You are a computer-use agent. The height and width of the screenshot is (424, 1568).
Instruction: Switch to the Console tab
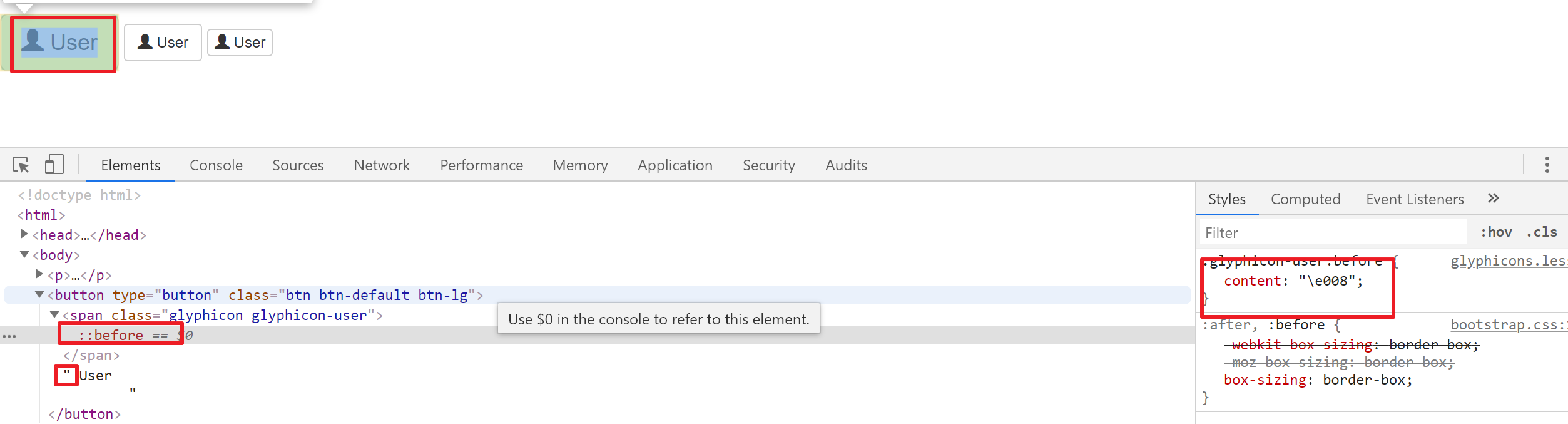pyautogui.click(x=216, y=165)
